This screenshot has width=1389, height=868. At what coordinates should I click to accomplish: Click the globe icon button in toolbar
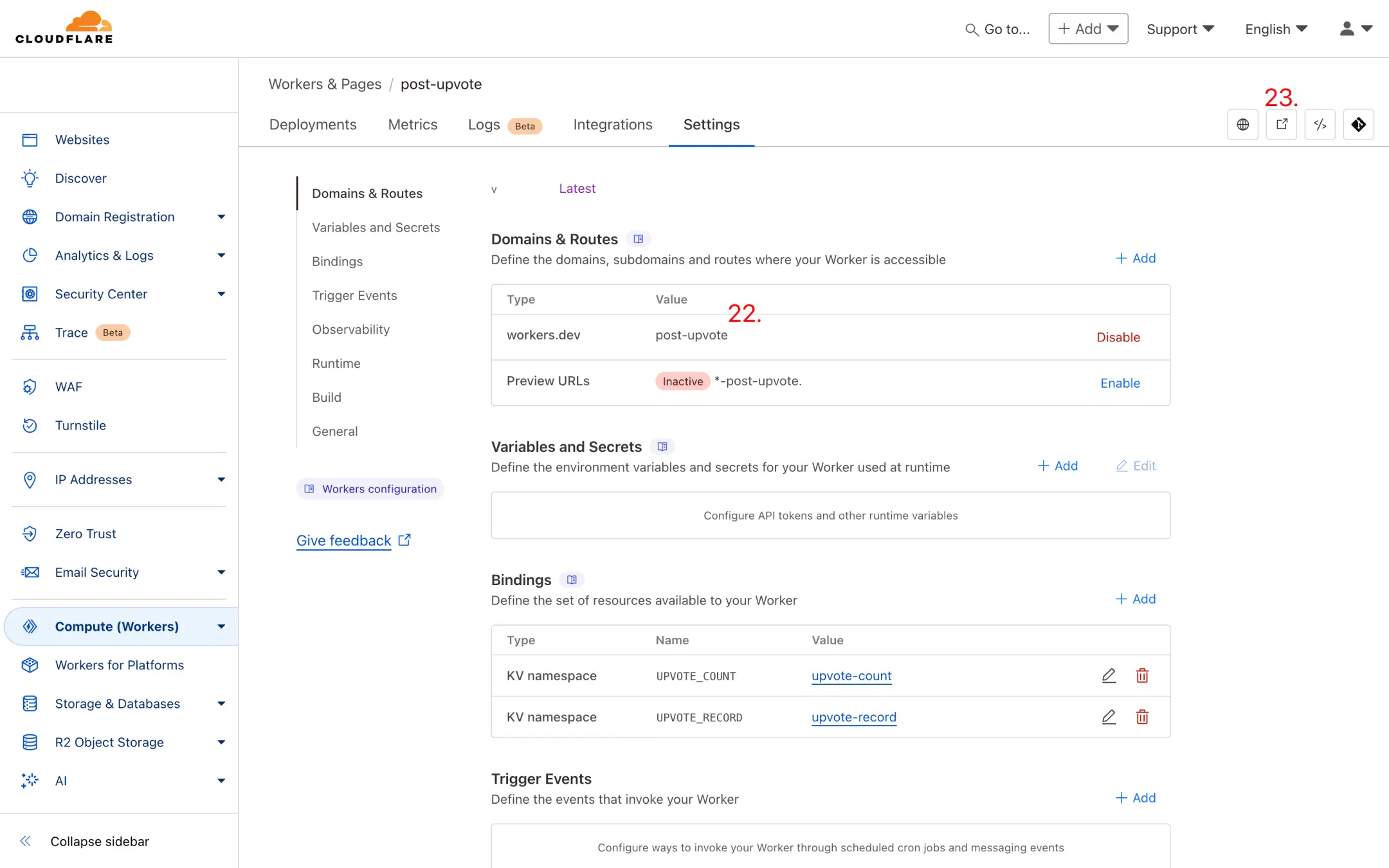pos(1242,124)
